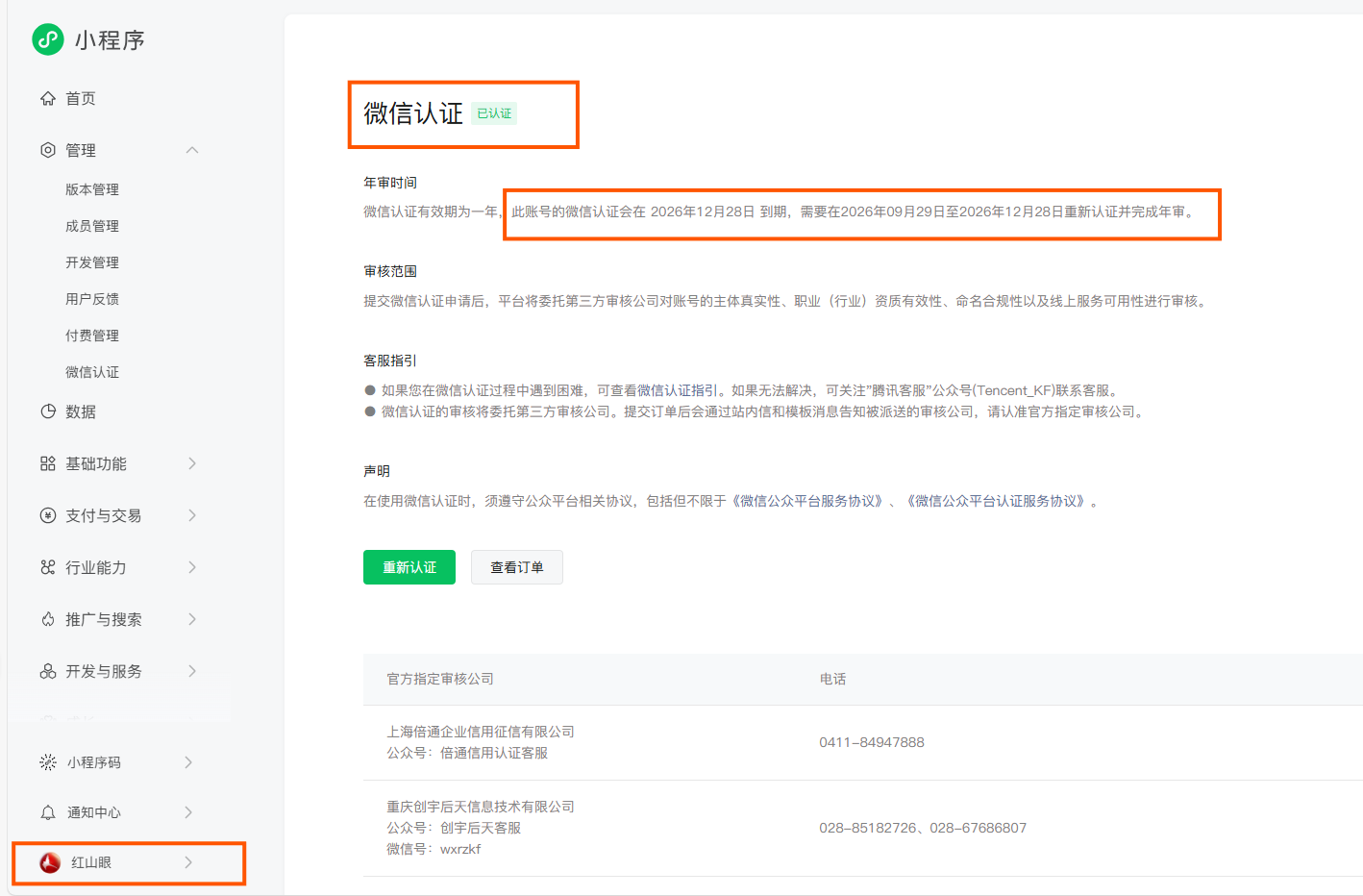
Task: Open 成员管理 under 管理
Action: click(92, 226)
